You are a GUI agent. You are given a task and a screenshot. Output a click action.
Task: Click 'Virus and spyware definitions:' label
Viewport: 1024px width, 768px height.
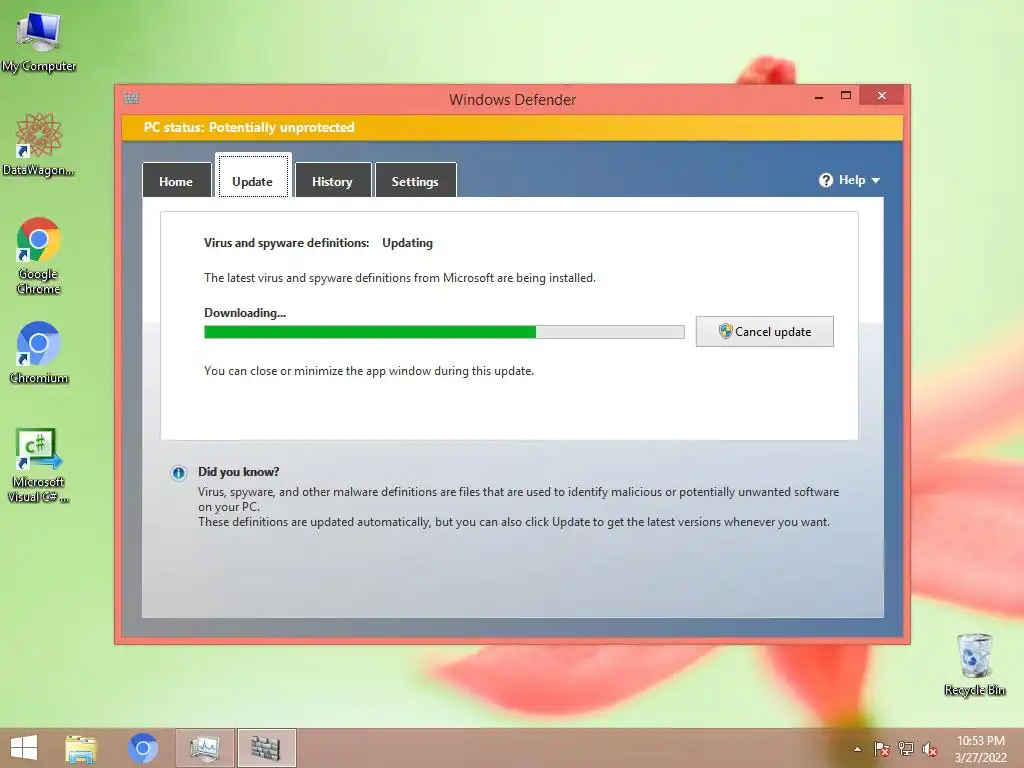[287, 243]
